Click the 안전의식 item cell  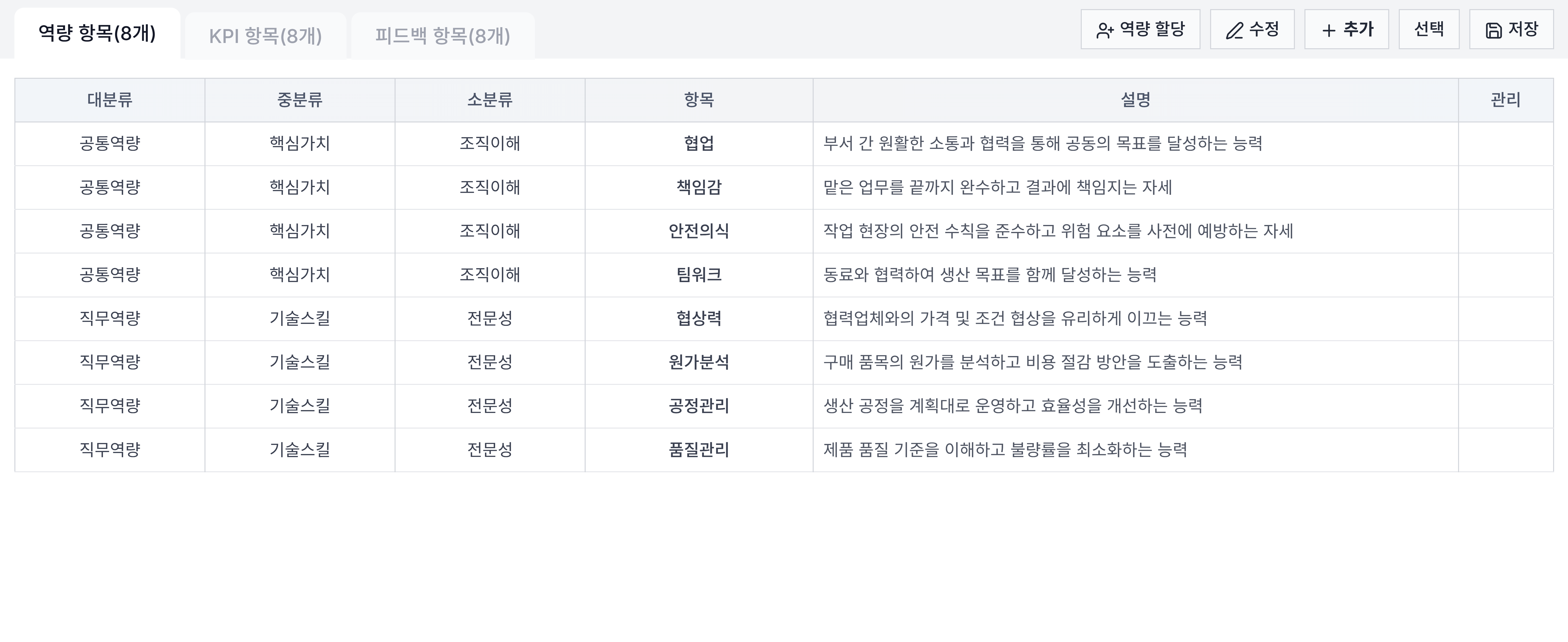[x=699, y=231]
